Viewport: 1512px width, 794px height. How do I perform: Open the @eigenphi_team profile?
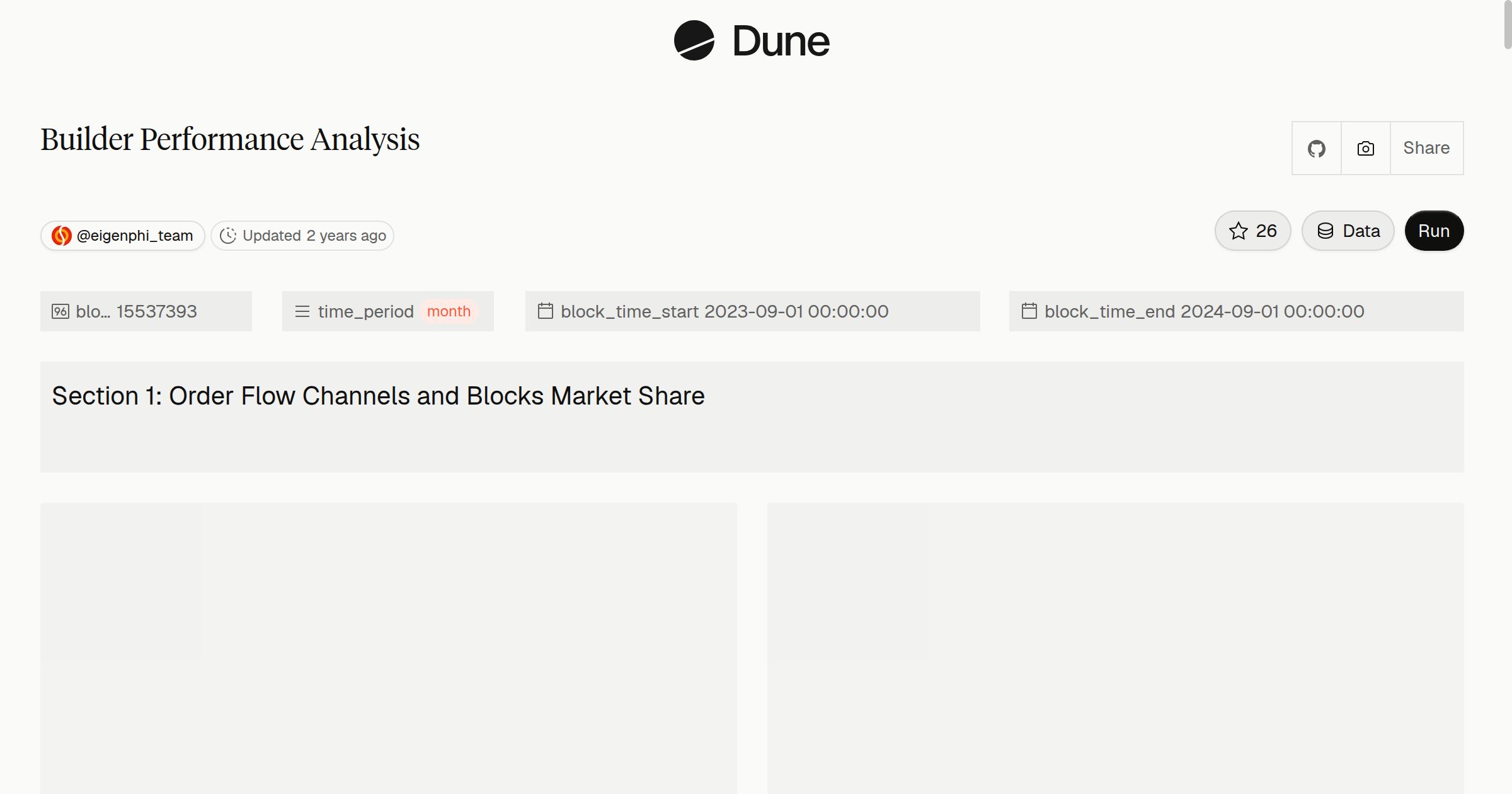coord(123,236)
